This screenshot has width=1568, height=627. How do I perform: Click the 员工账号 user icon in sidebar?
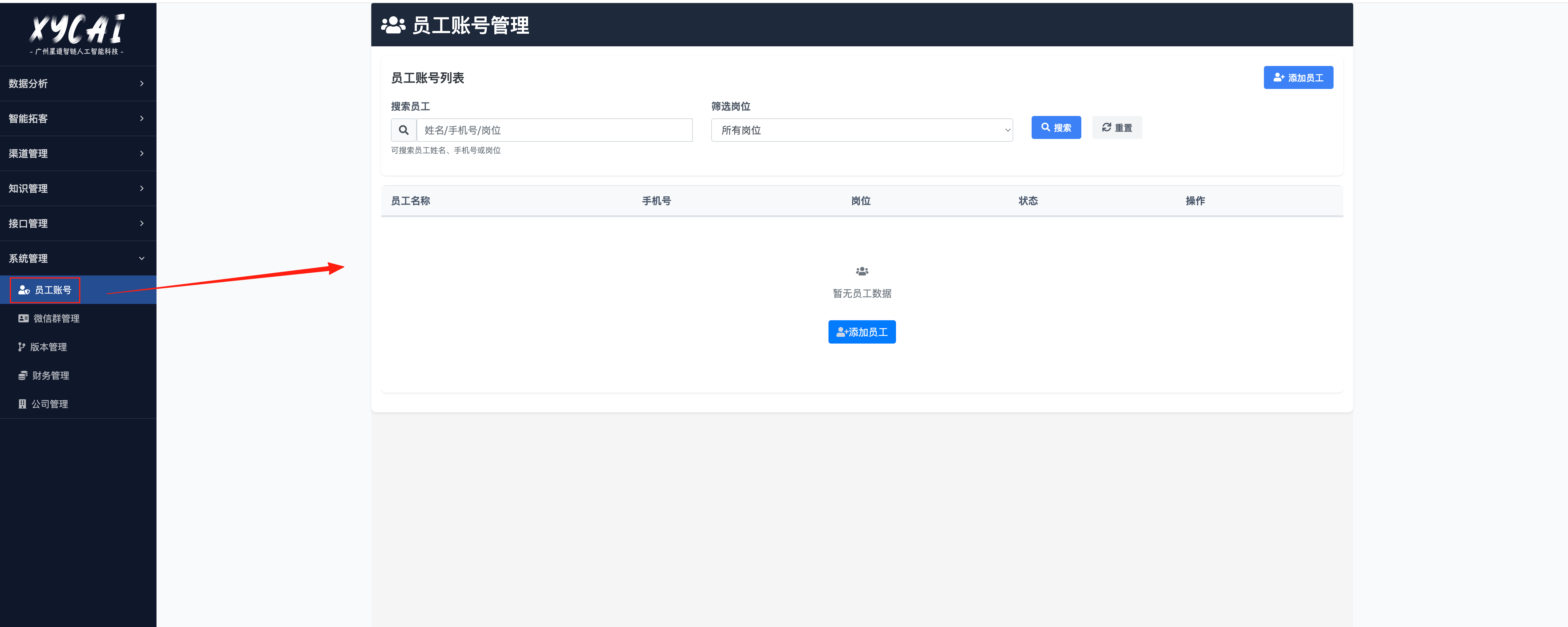(x=24, y=290)
